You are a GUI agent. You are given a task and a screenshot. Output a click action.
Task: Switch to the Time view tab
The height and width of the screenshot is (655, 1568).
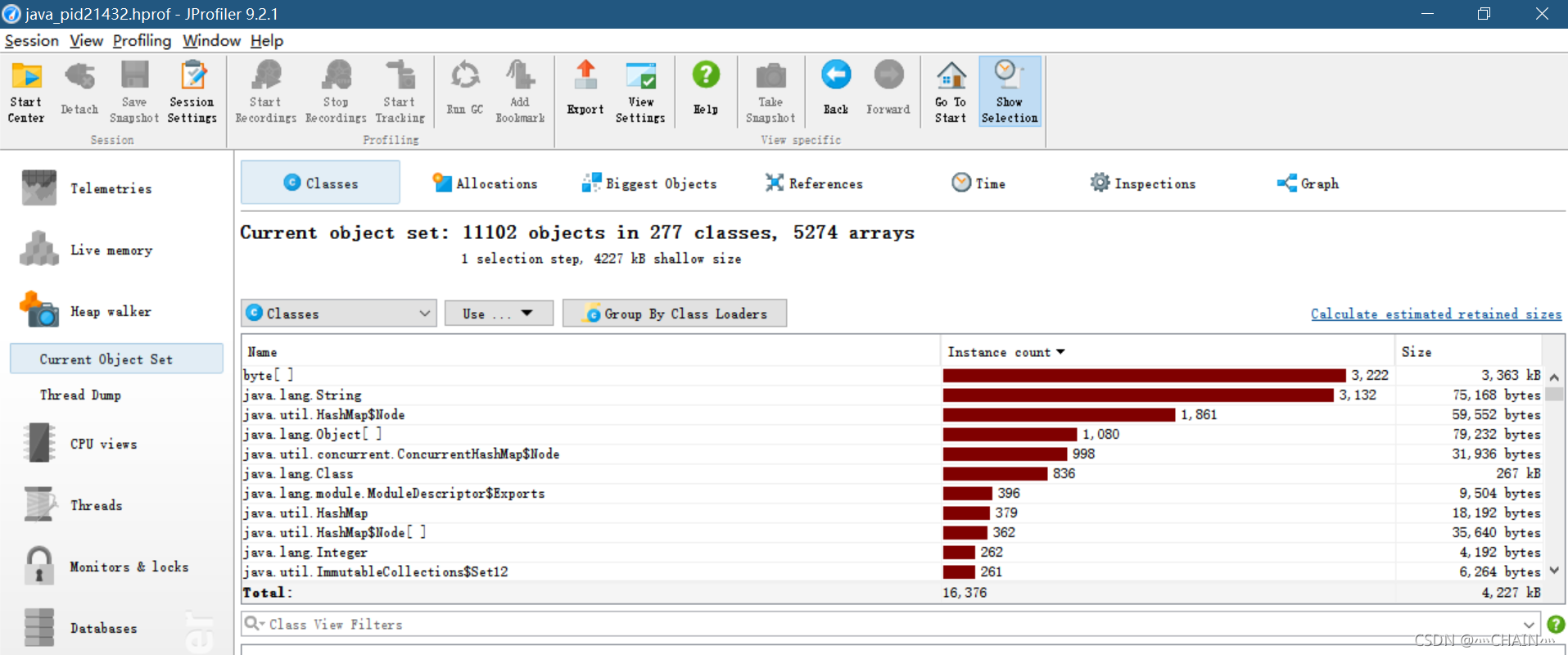pyautogui.click(x=978, y=183)
